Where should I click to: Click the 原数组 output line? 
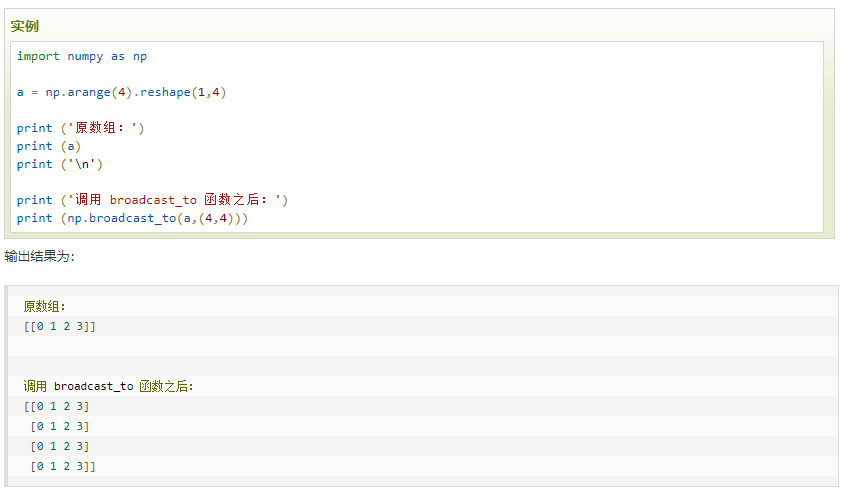[44, 306]
